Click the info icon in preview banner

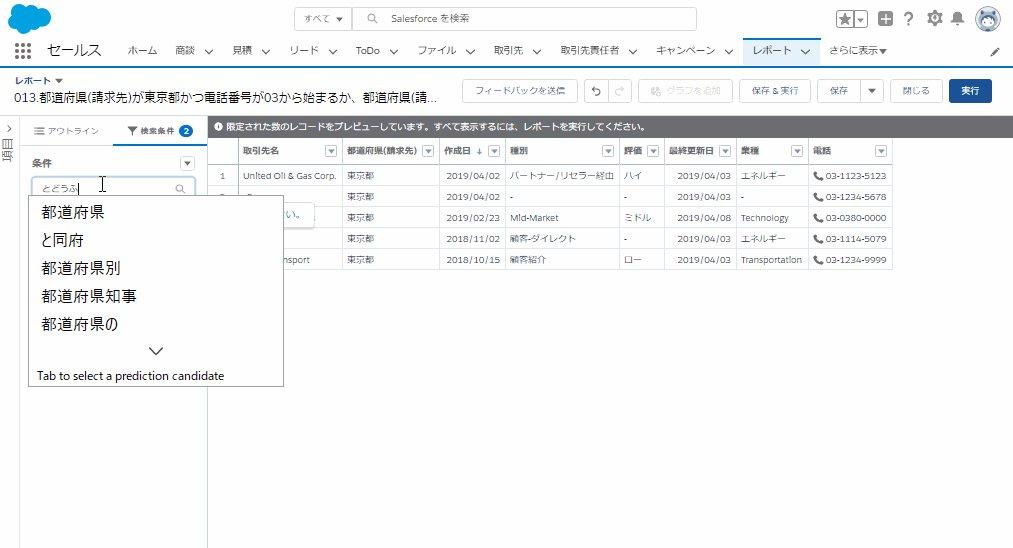point(218,127)
